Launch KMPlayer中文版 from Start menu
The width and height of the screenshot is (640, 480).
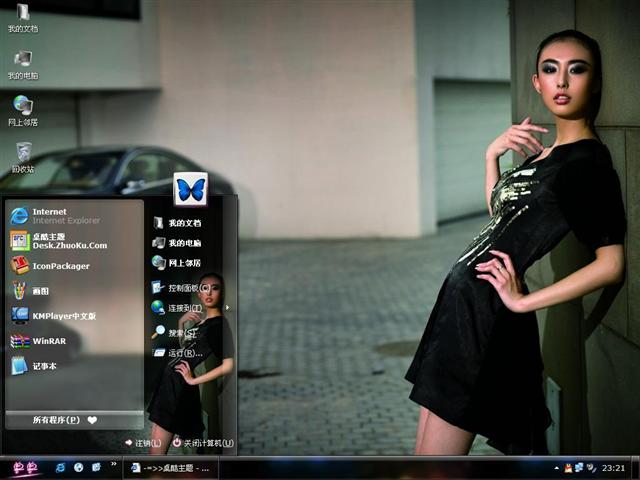(74, 316)
